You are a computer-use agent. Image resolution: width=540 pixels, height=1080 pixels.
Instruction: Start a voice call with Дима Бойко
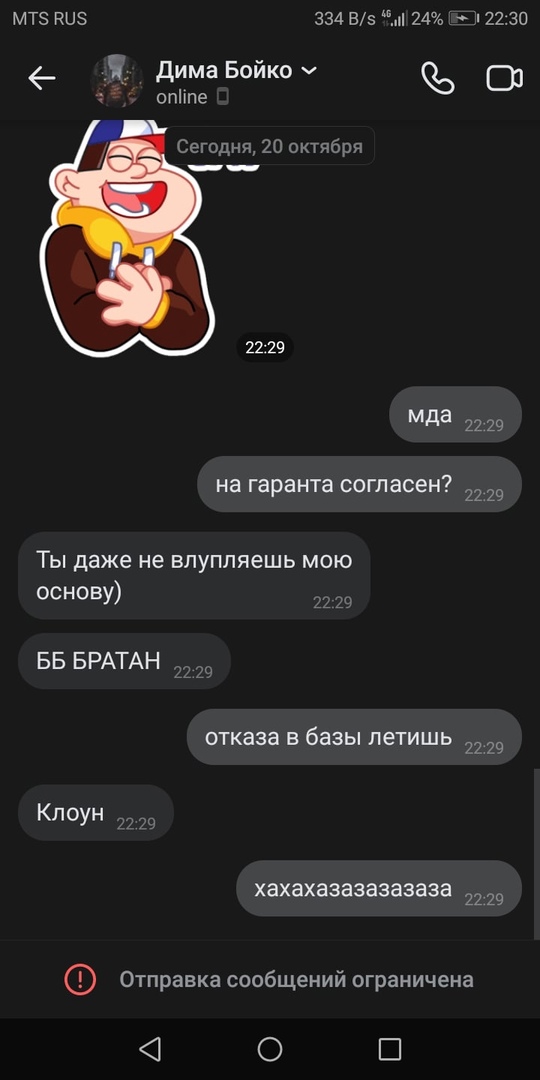tap(437, 79)
